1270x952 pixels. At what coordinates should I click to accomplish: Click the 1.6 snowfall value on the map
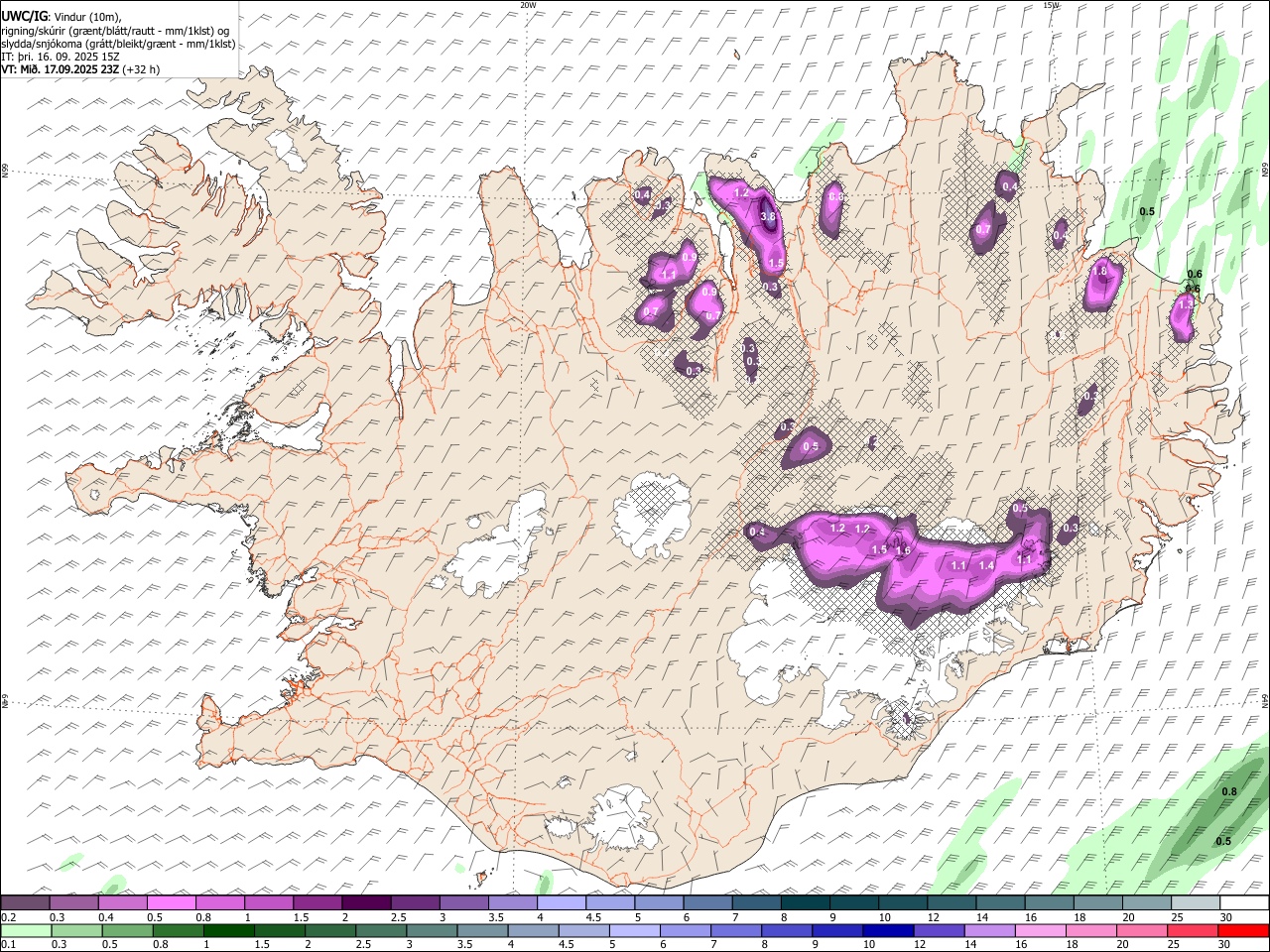point(903,551)
